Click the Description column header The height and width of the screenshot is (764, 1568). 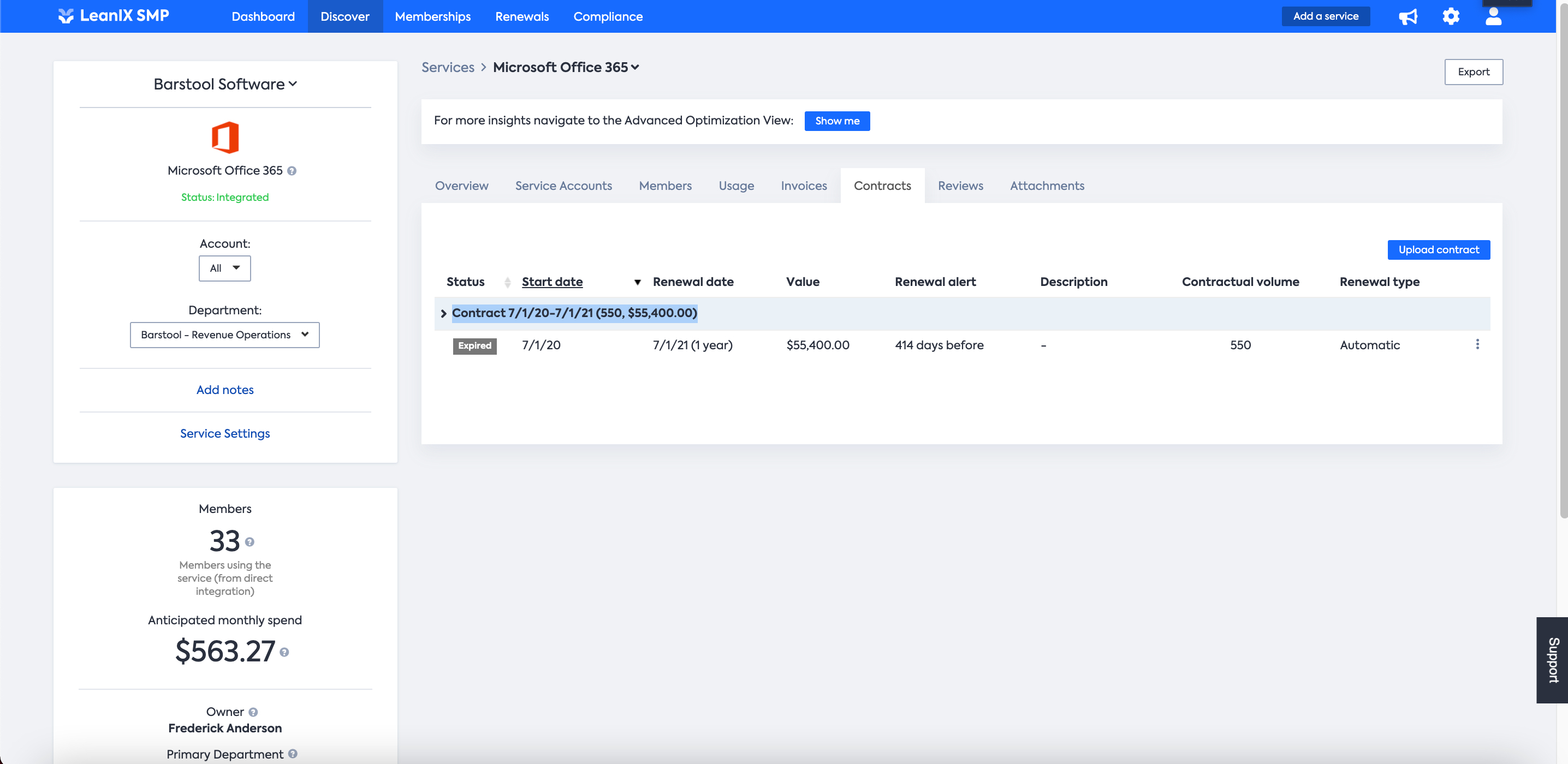(1074, 282)
